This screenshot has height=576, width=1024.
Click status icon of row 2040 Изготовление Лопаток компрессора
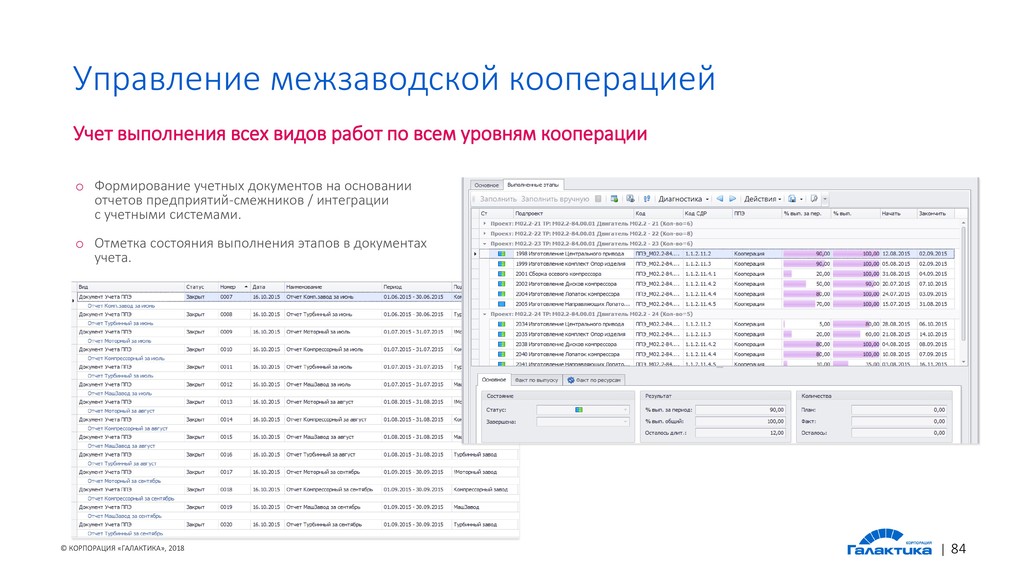click(502, 354)
